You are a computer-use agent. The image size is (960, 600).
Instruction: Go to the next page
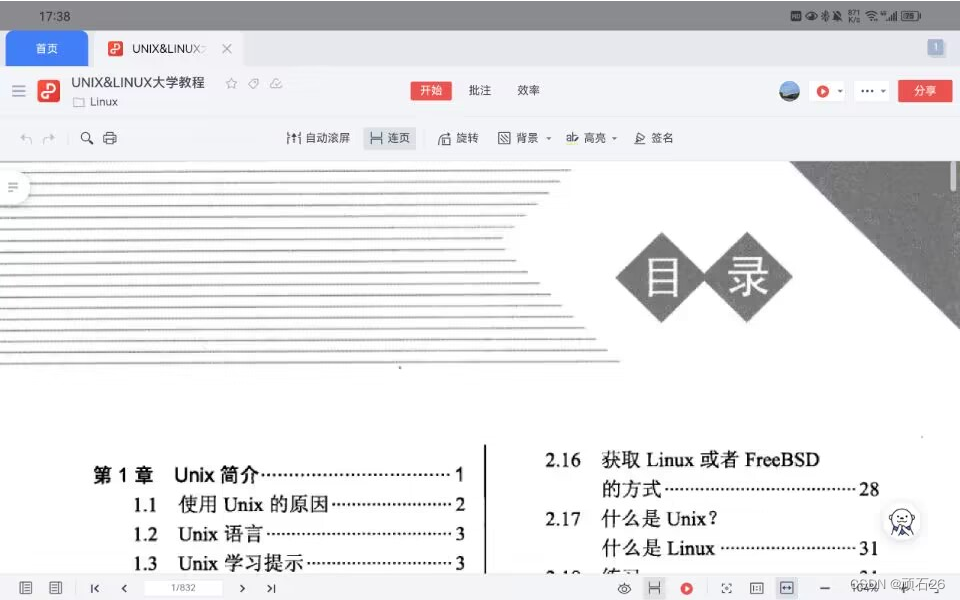(242, 588)
